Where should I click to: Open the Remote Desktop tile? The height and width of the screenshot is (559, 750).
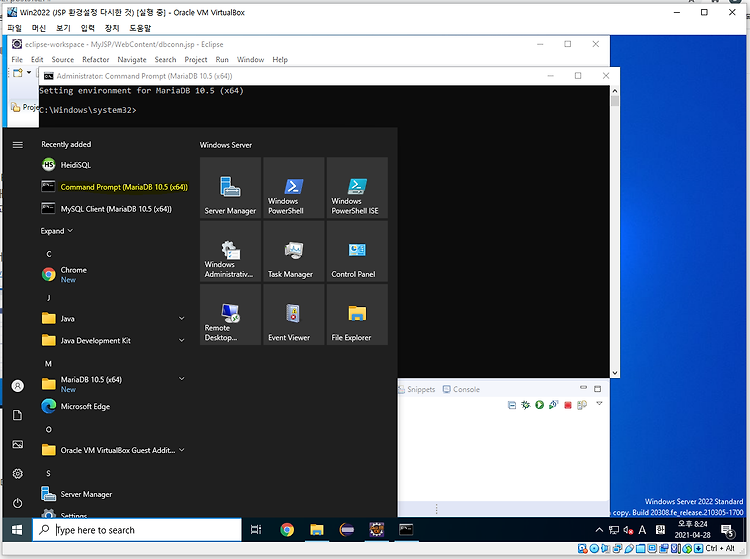[x=231, y=315]
